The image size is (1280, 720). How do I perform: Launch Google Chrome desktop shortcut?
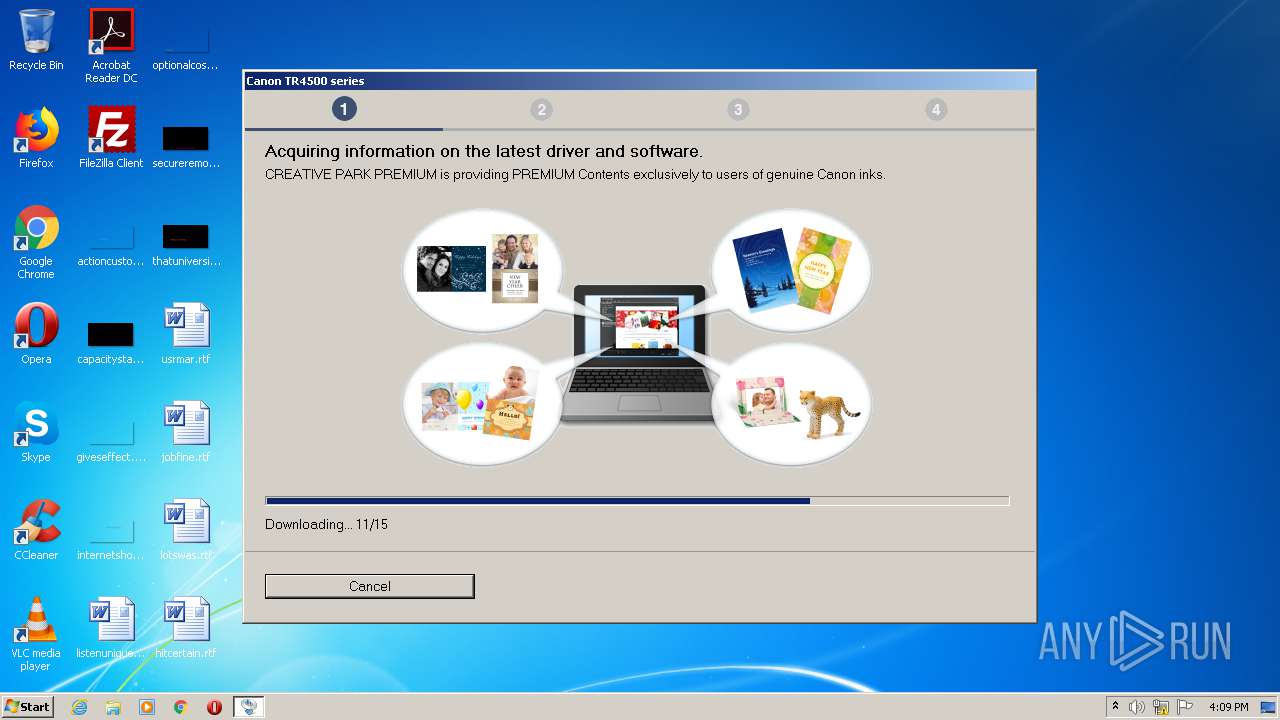[x=36, y=242]
